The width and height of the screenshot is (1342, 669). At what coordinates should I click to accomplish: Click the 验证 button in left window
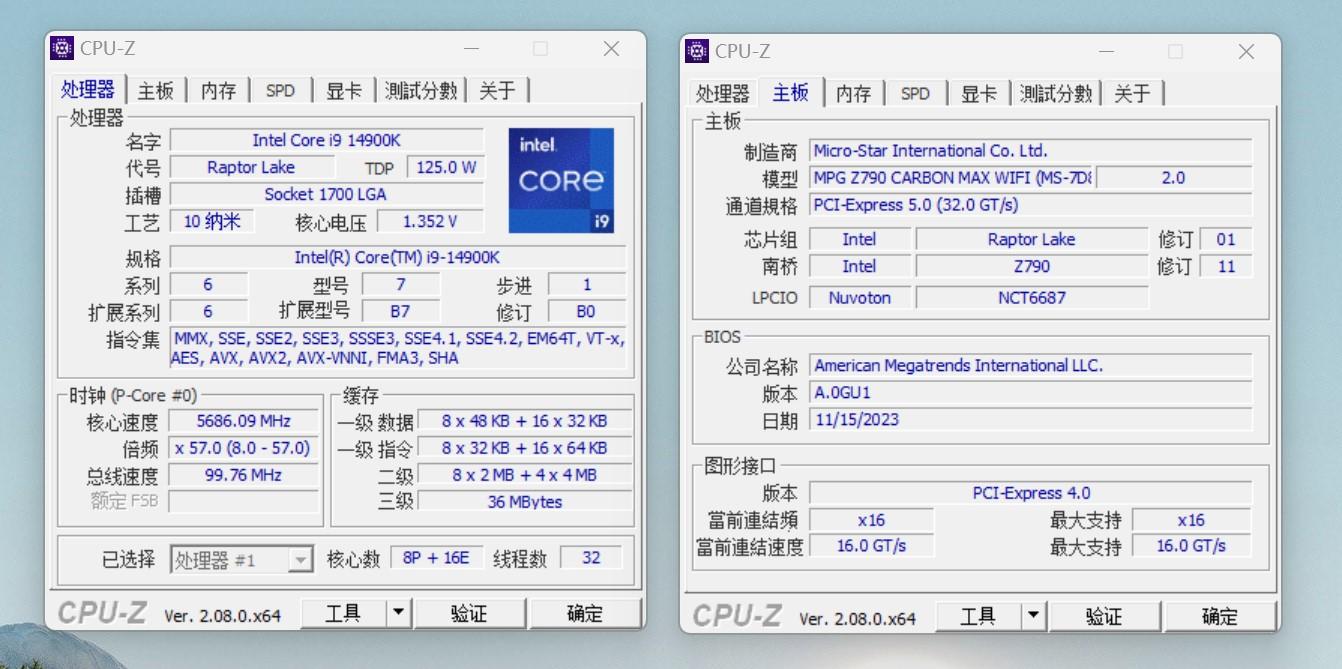[469, 613]
